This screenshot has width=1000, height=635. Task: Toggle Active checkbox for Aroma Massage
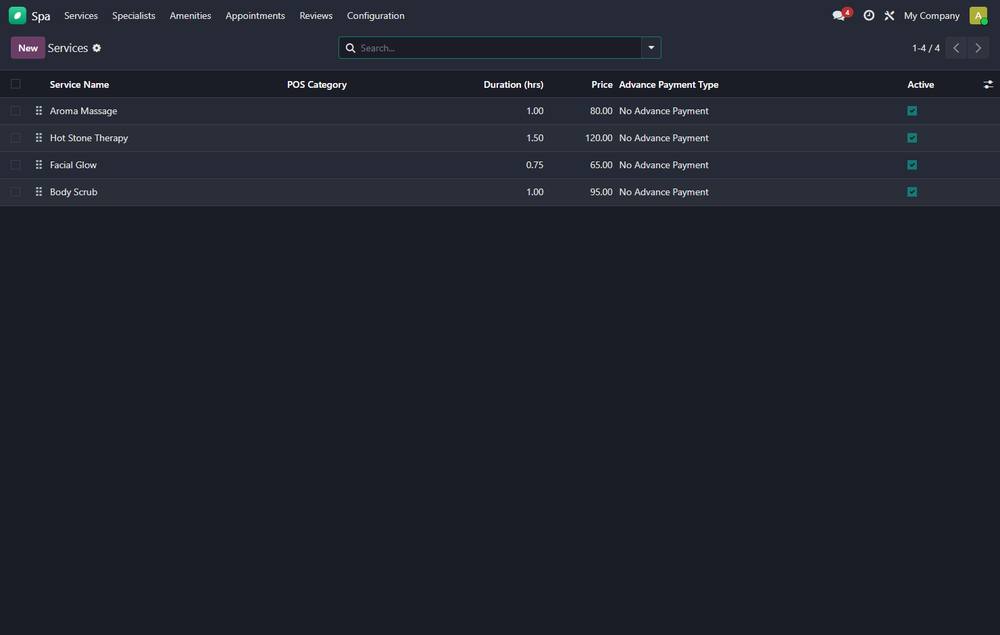coord(912,111)
